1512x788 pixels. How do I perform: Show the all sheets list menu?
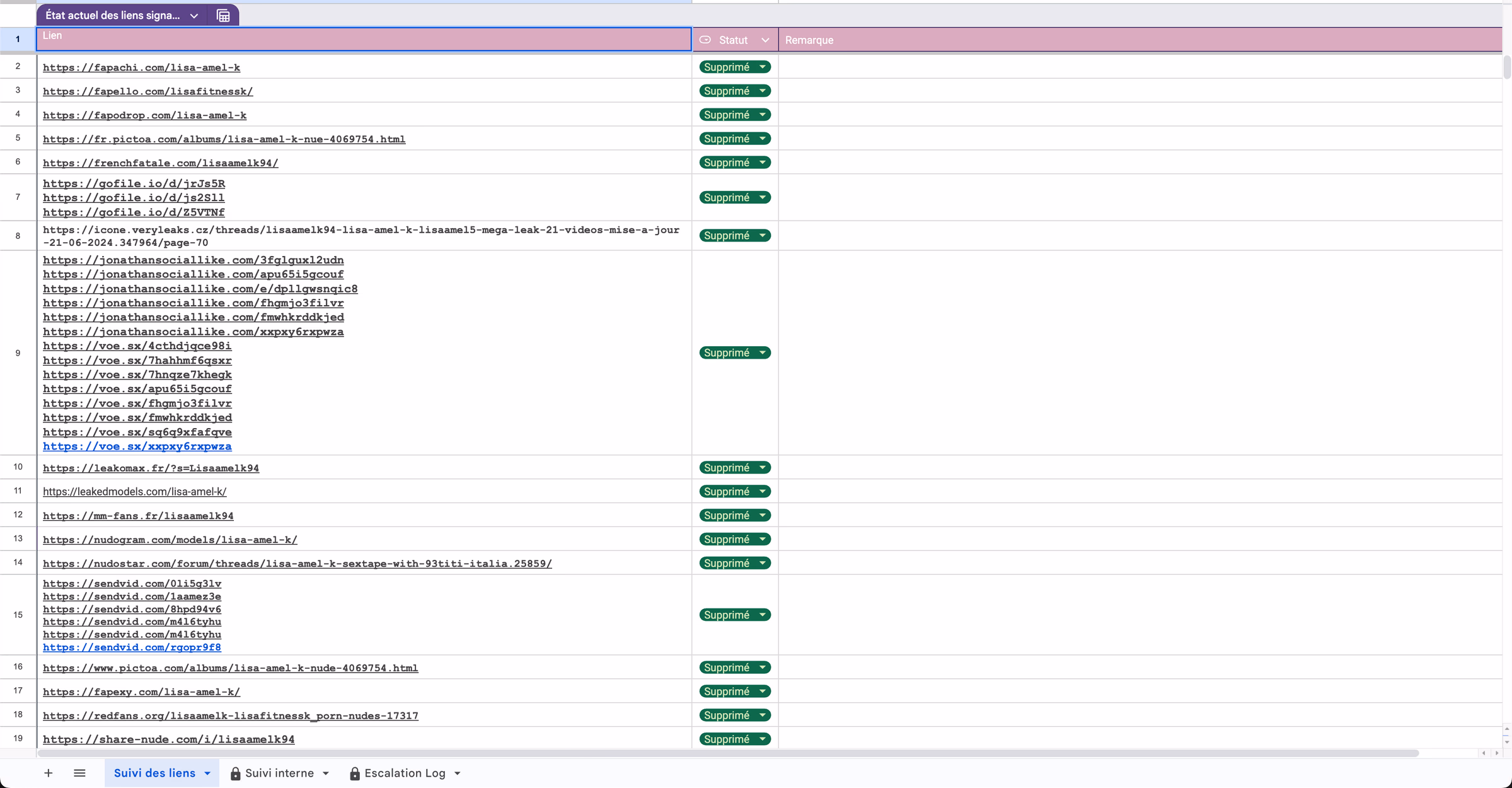[79, 773]
